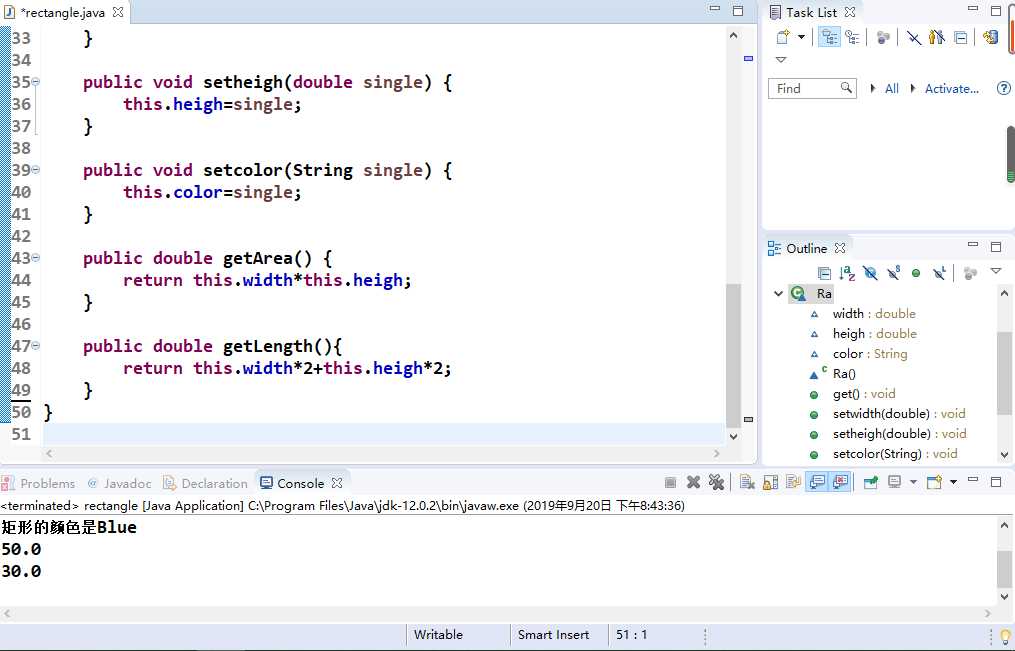
Task: Click Remove All Terminated Launches icon
Action: click(x=716, y=482)
